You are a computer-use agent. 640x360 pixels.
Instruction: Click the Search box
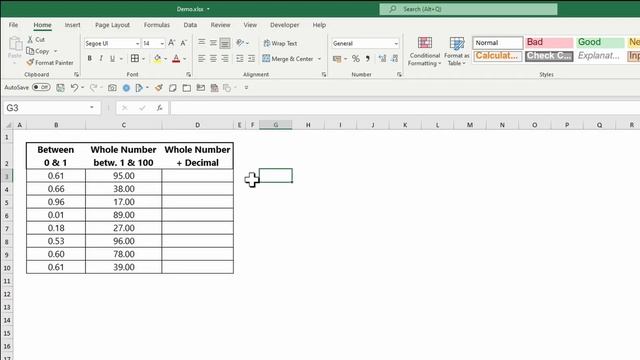click(468, 9)
